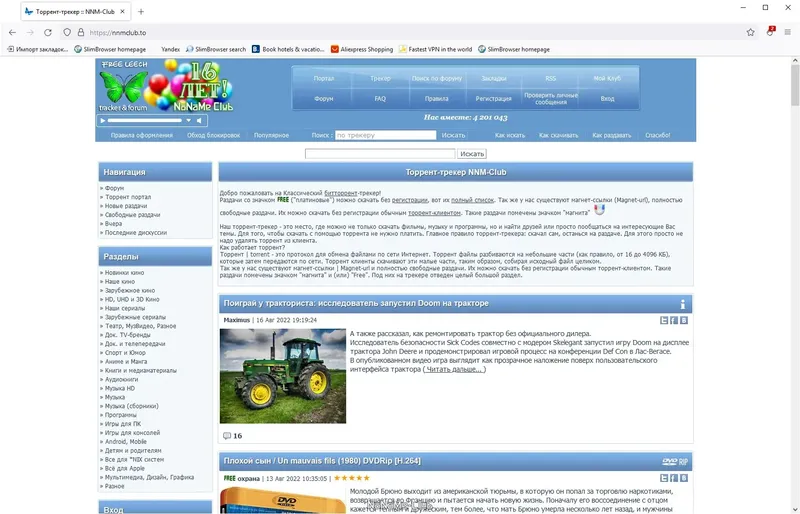The height and width of the screenshot is (514, 800).
Task: Open Проверить личные сообщения
Action: (551, 99)
